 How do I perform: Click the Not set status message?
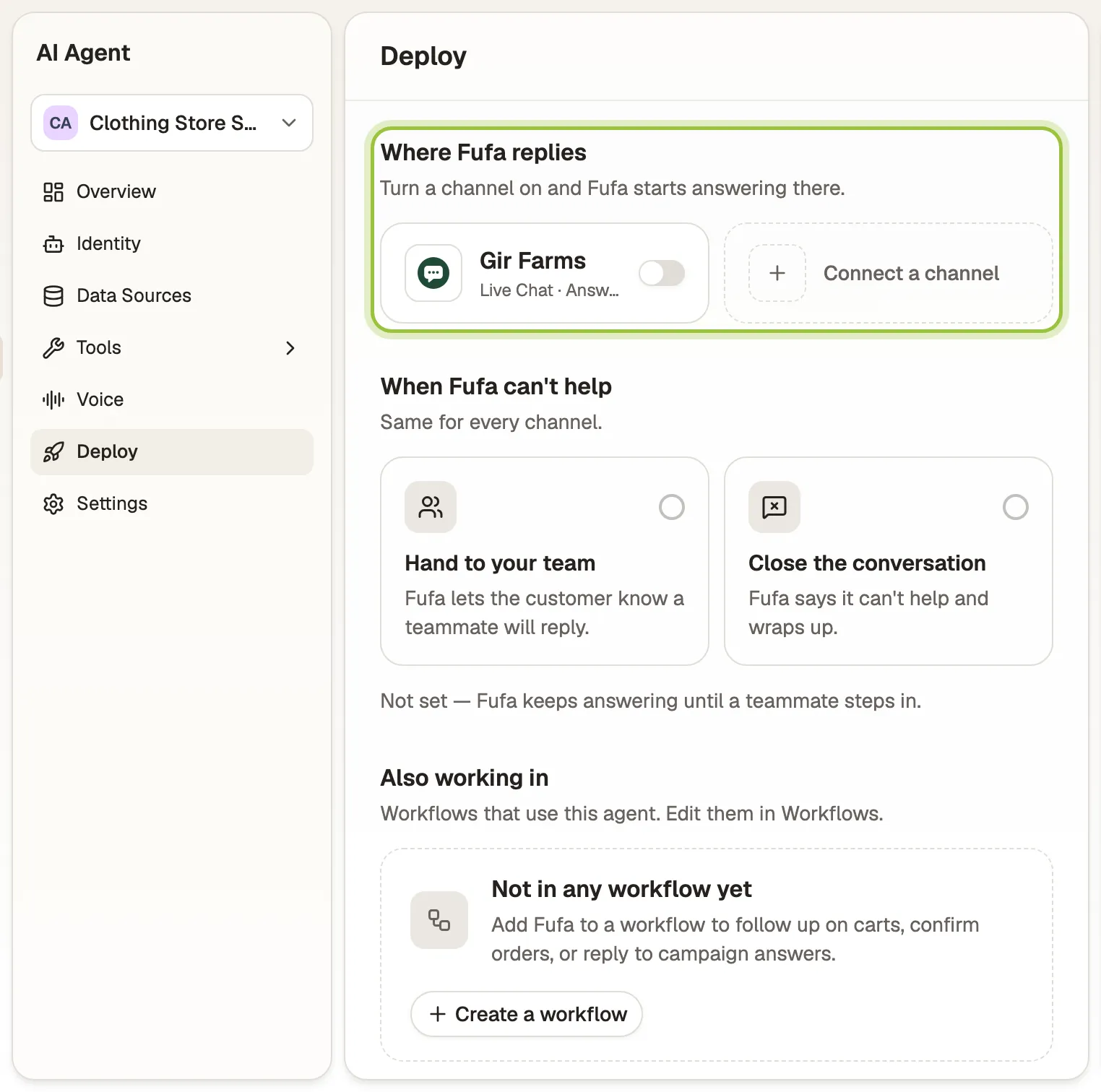coord(651,701)
